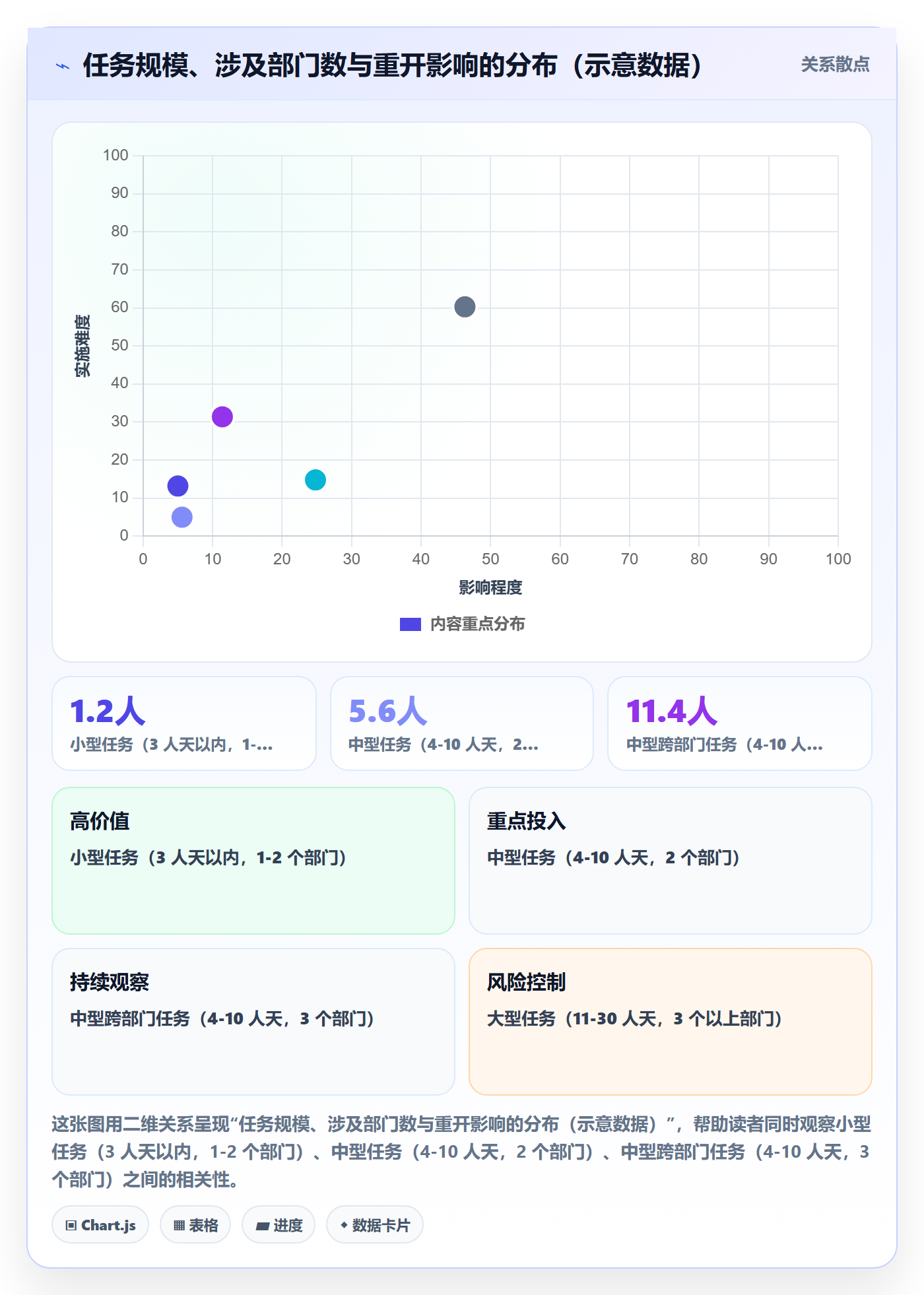
Task: Click the description paragraph starting with 这张图用二维关系
Action: click(461, 1152)
